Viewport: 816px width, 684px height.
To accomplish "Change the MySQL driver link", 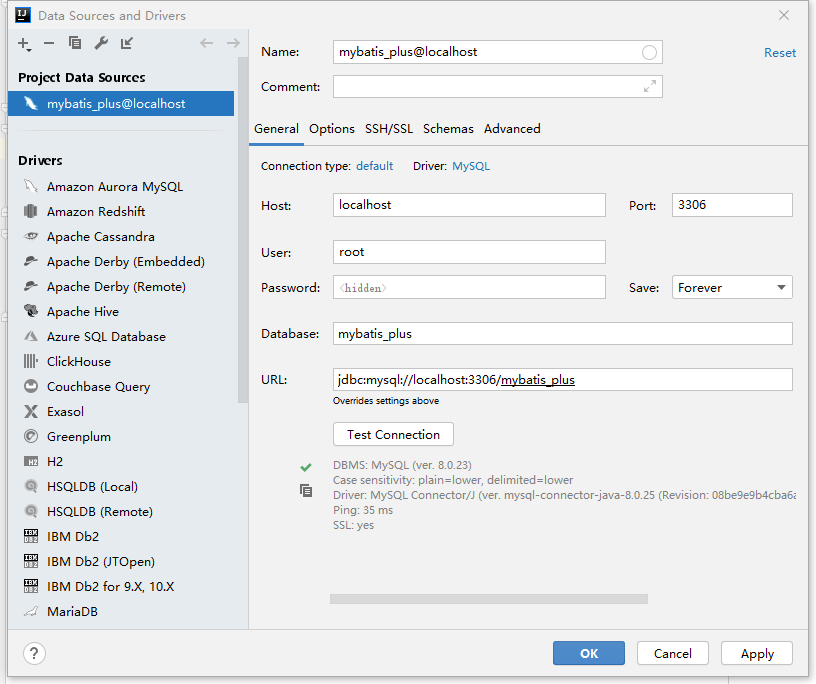I will [471, 166].
